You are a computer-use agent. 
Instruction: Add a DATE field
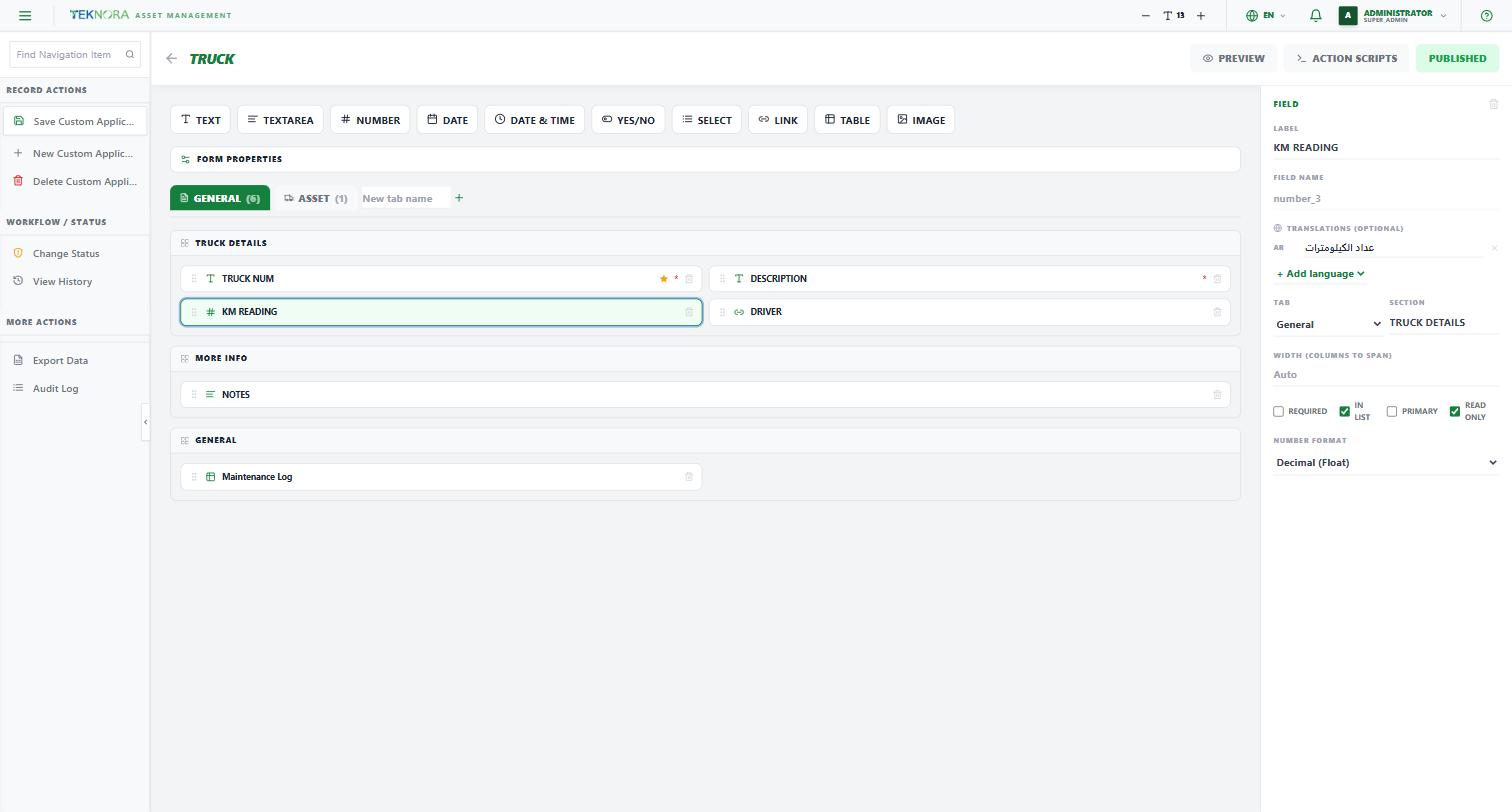pos(447,120)
